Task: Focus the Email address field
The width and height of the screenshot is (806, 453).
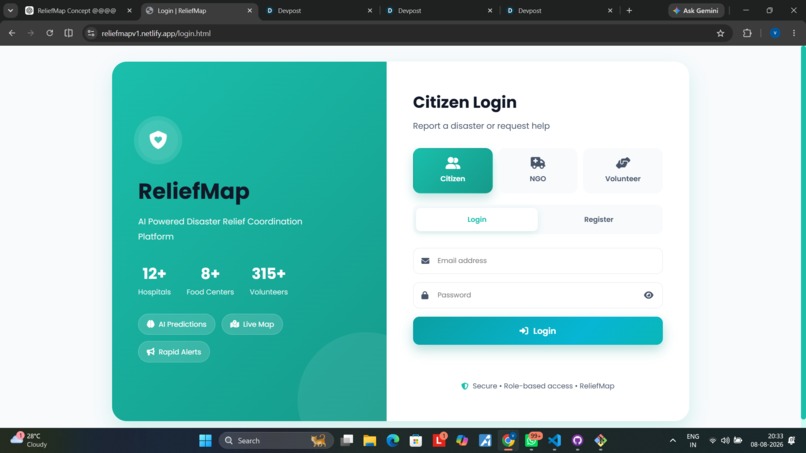Action: (538, 261)
